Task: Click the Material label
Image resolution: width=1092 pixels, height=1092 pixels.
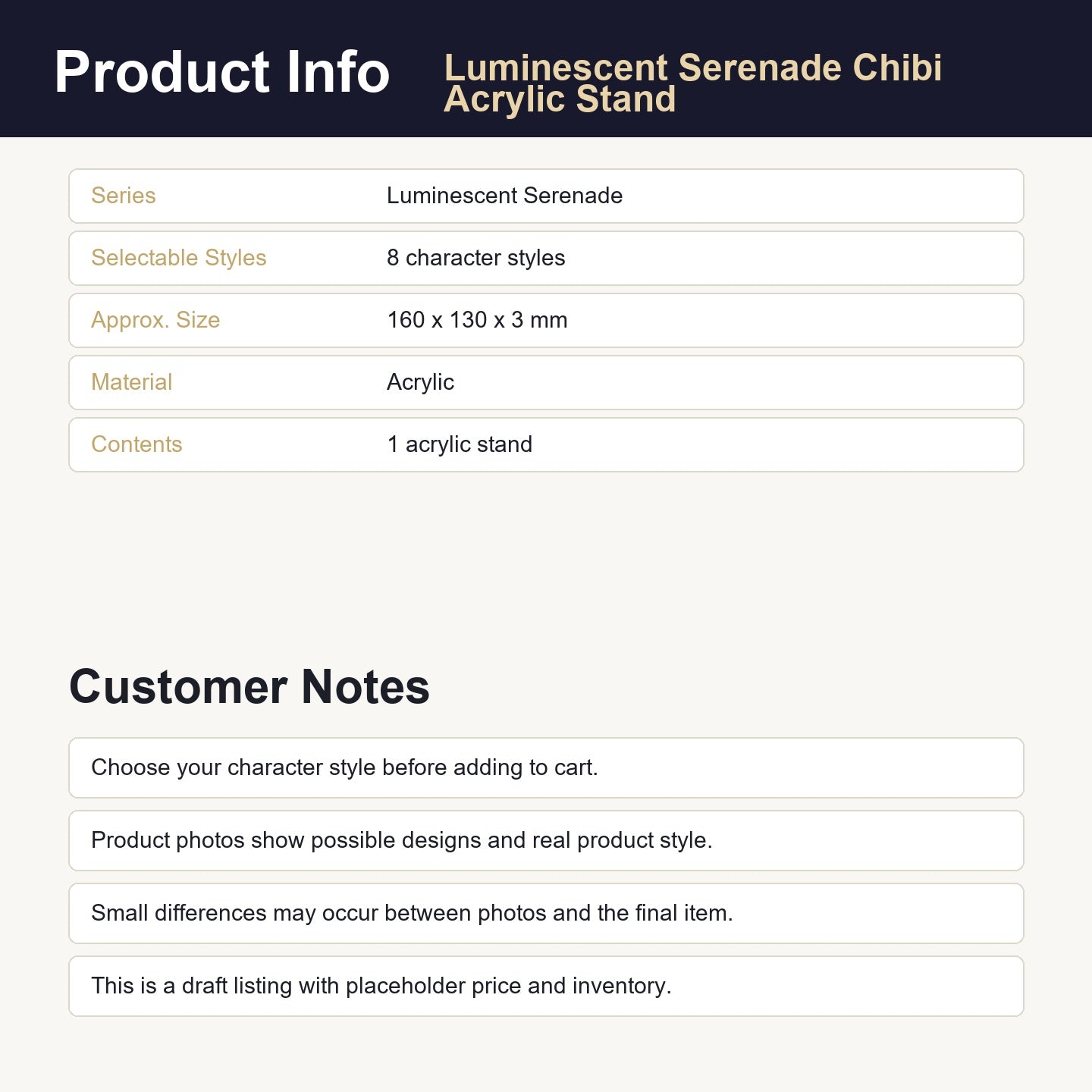Action: 131,382
